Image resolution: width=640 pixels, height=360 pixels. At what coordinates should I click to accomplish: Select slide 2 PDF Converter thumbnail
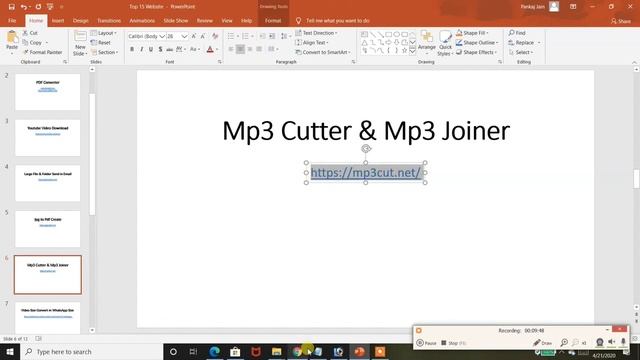(48, 92)
